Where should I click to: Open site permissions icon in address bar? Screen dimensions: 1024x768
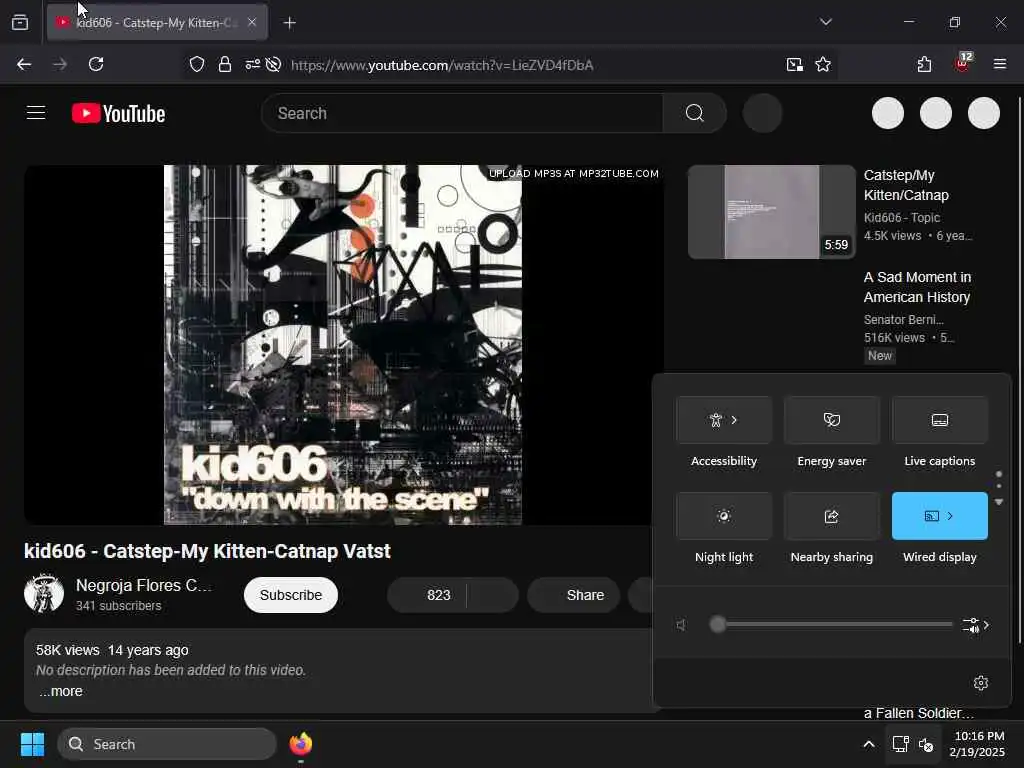tap(252, 64)
